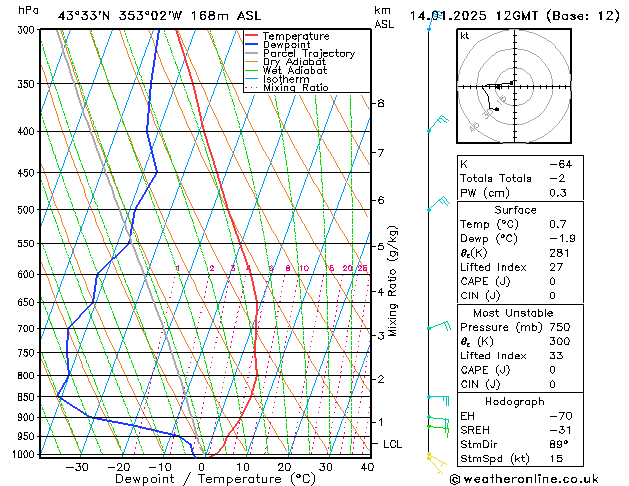Screen dimensions: 629x486
Task: Click the 'LCL' label on the height axis
Action: pyautogui.click(x=392, y=444)
